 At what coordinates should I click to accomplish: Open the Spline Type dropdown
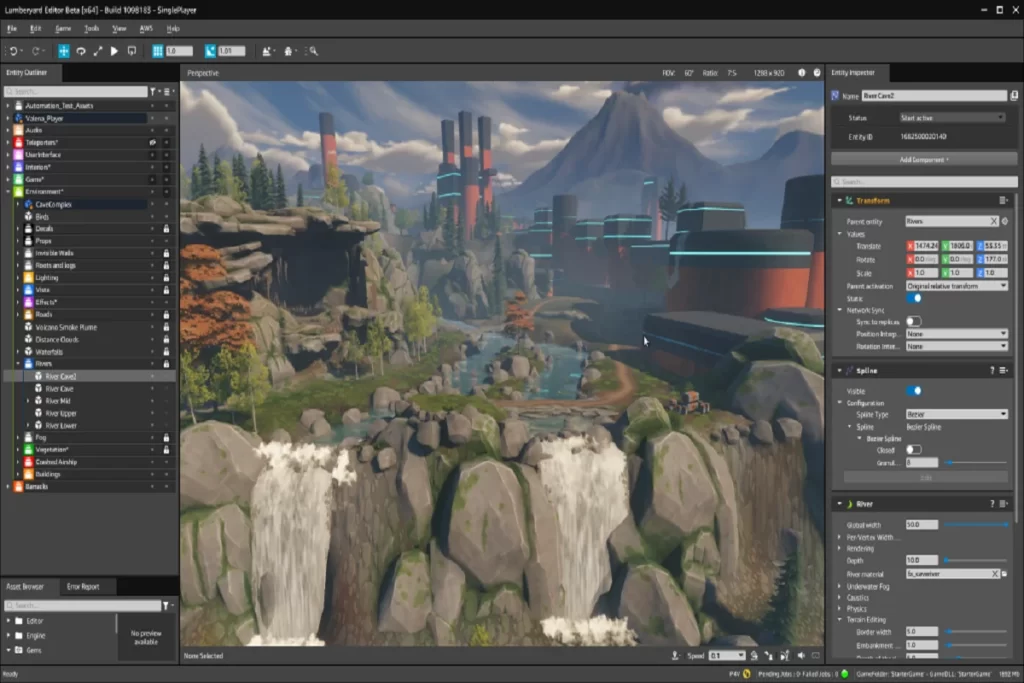(x=956, y=414)
